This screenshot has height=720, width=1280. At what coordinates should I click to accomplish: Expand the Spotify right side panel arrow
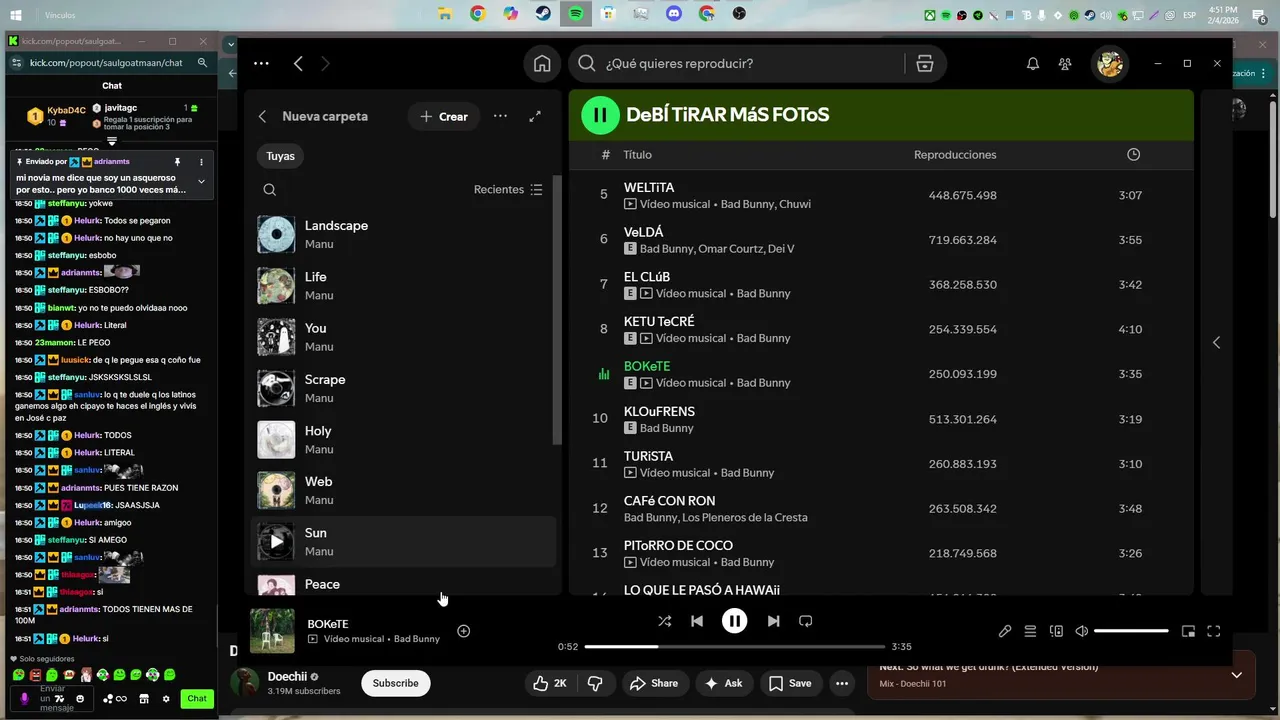[1216, 342]
